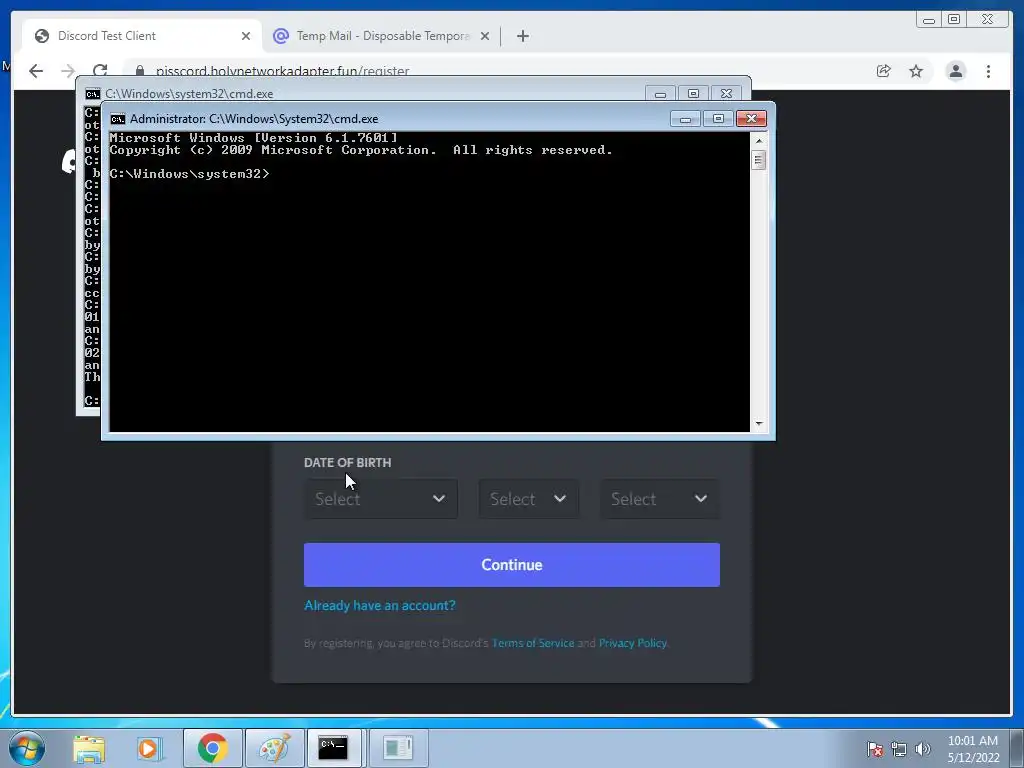Launch Windows Media Player from taskbar
The height and width of the screenshot is (768, 1024).
point(149,748)
